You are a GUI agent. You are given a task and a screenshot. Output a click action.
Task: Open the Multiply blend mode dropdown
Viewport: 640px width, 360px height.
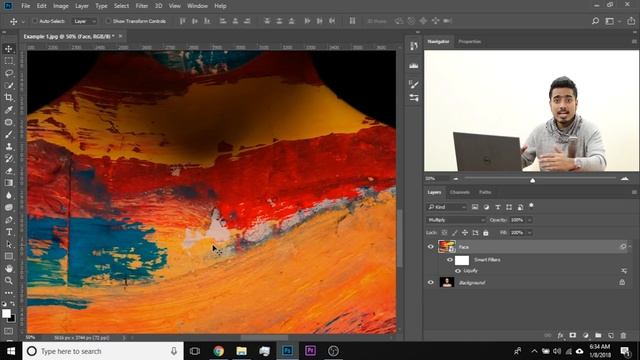click(x=456, y=220)
